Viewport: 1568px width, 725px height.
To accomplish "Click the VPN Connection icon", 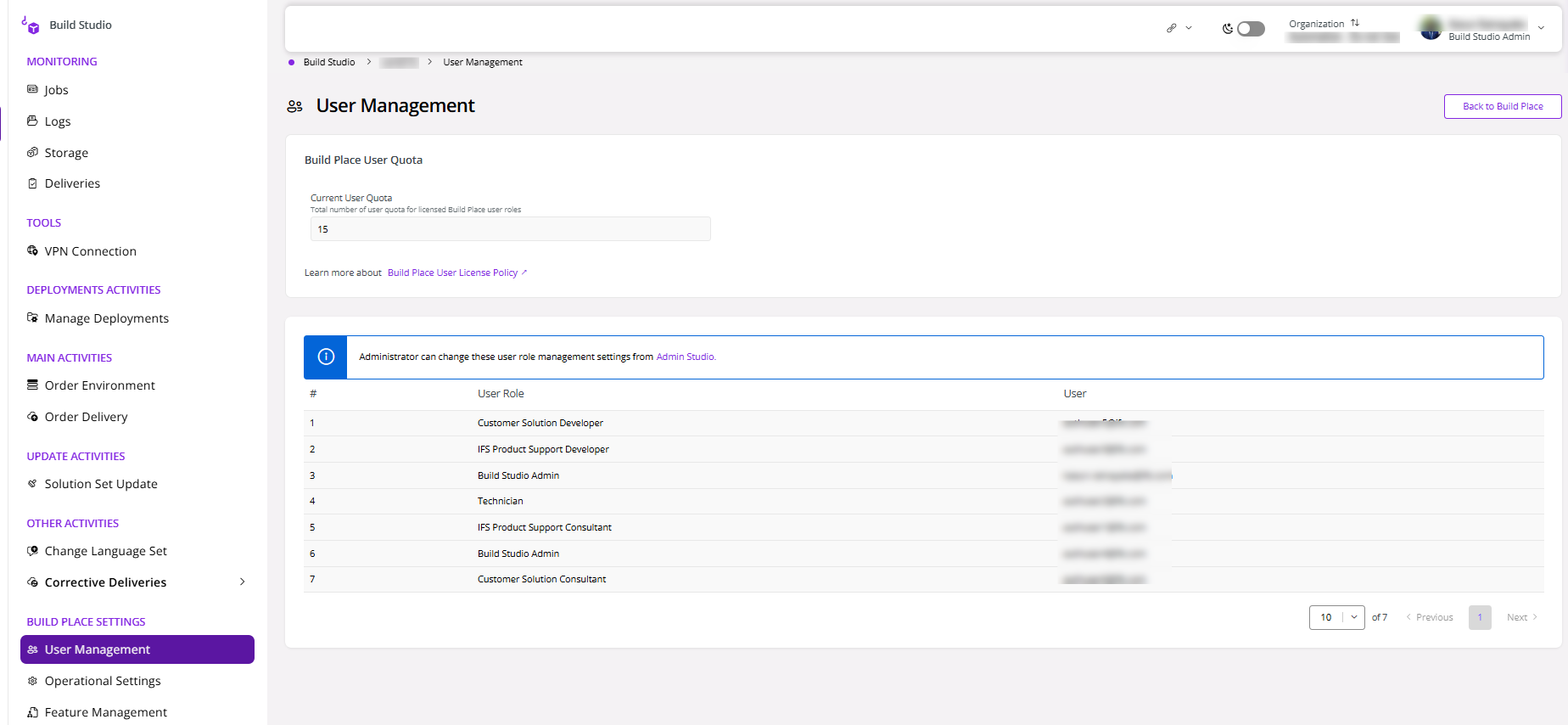I will (x=32, y=250).
